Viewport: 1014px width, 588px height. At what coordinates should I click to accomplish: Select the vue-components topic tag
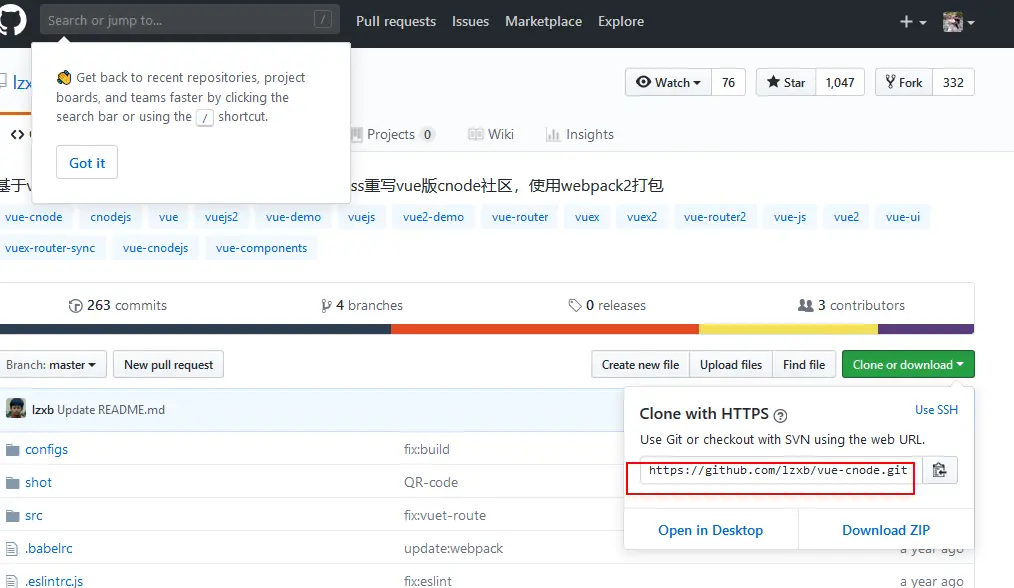[261, 248]
